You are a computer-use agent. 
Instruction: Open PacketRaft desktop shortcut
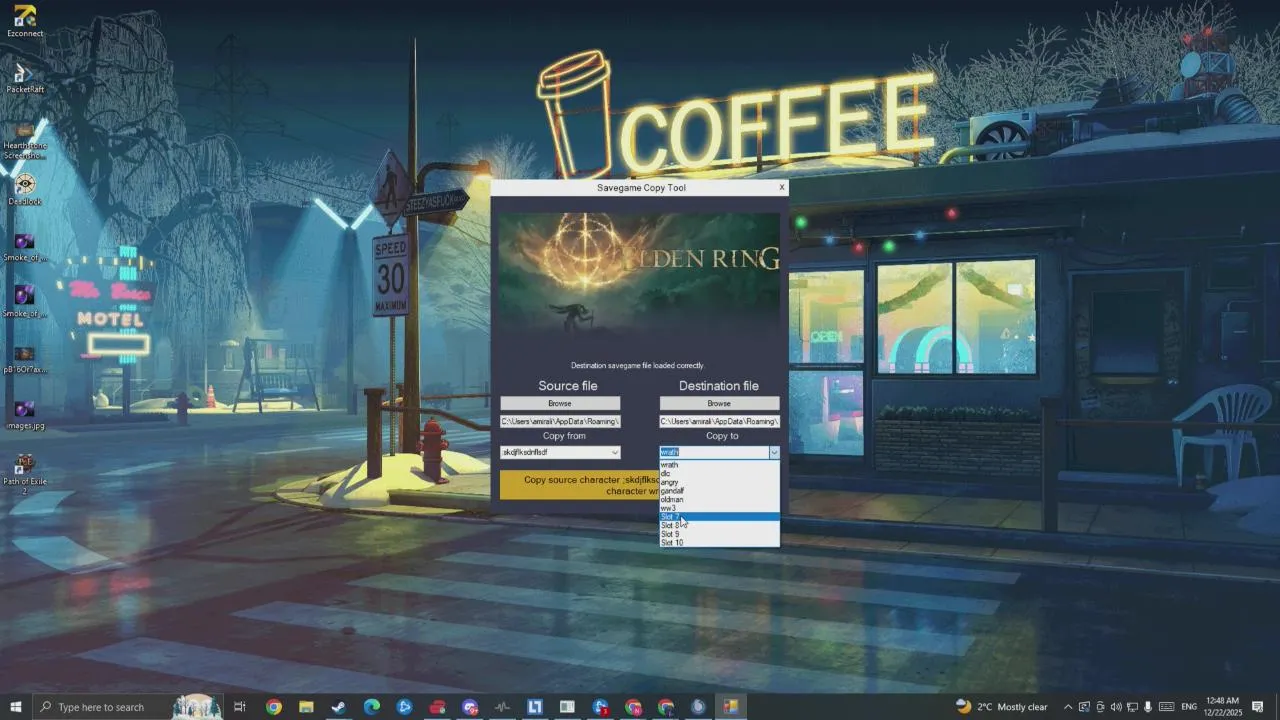pyautogui.click(x=25, y=78)
